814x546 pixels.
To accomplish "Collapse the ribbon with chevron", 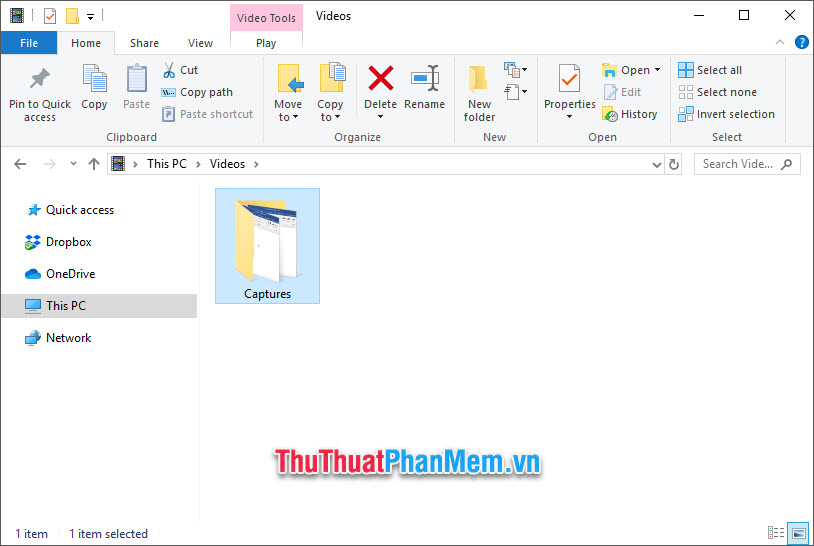I will pyautogui.click(x=780, y=43).
